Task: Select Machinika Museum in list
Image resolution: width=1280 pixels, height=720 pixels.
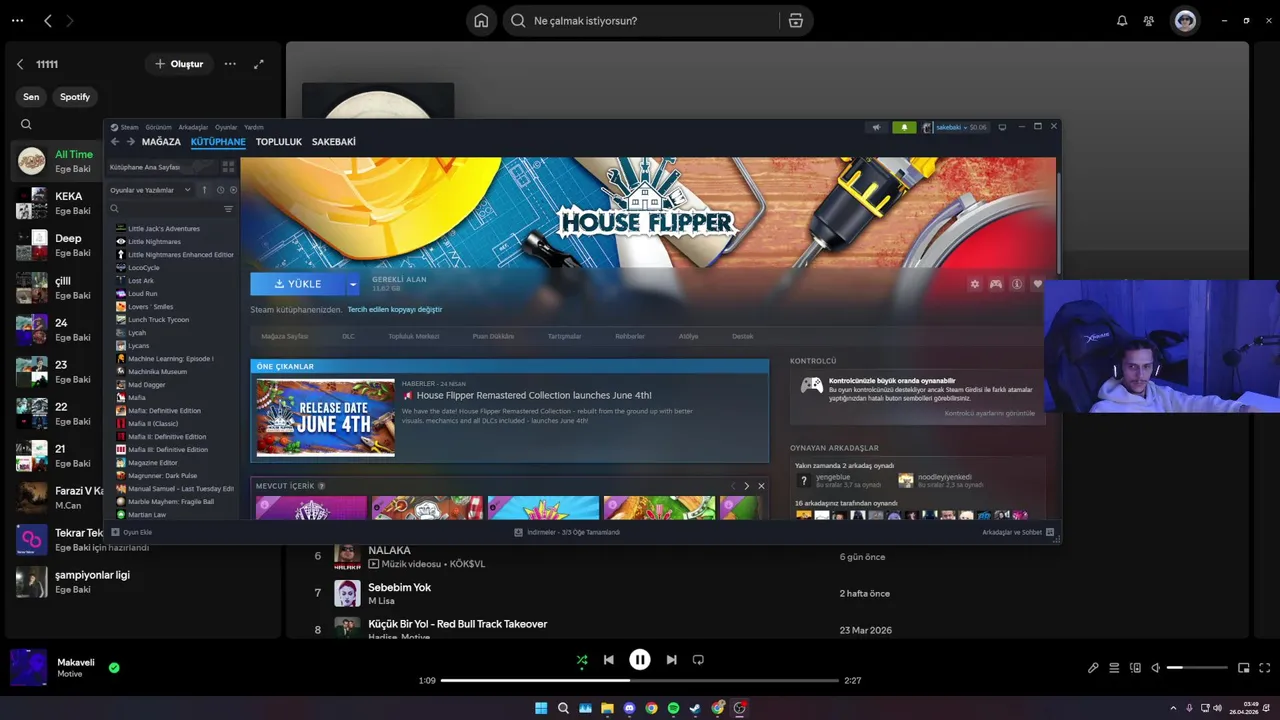Action: [x=157, y=371]
